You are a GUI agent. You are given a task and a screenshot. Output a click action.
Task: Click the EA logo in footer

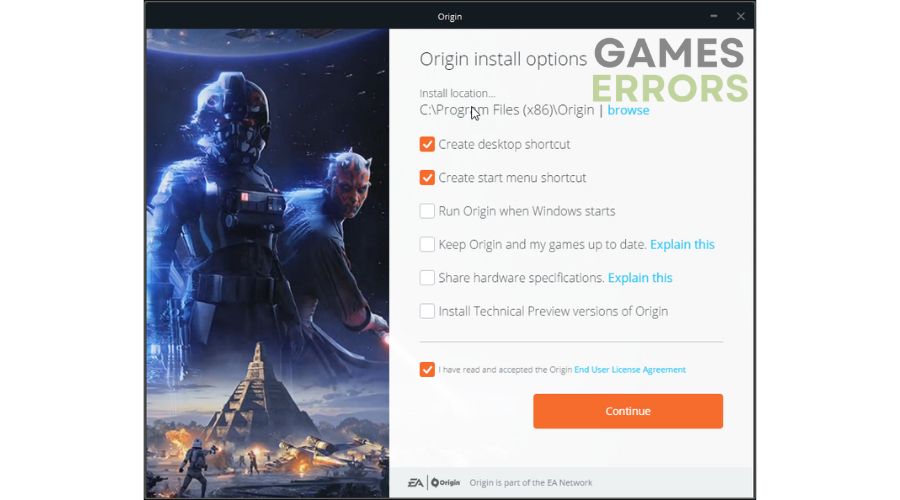[x=416, y=483]
